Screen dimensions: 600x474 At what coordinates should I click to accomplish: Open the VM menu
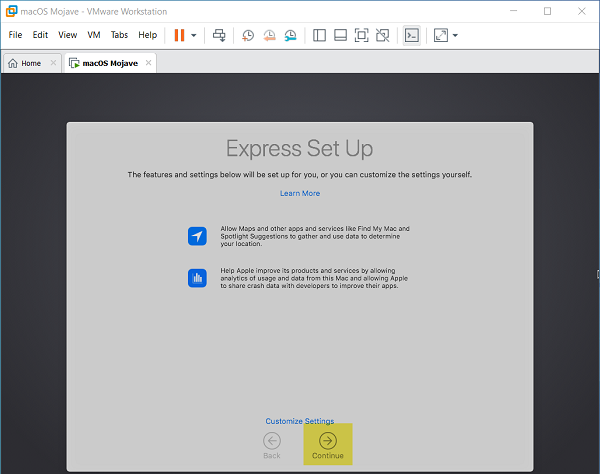pyautogui.click(x=94, y=35)
